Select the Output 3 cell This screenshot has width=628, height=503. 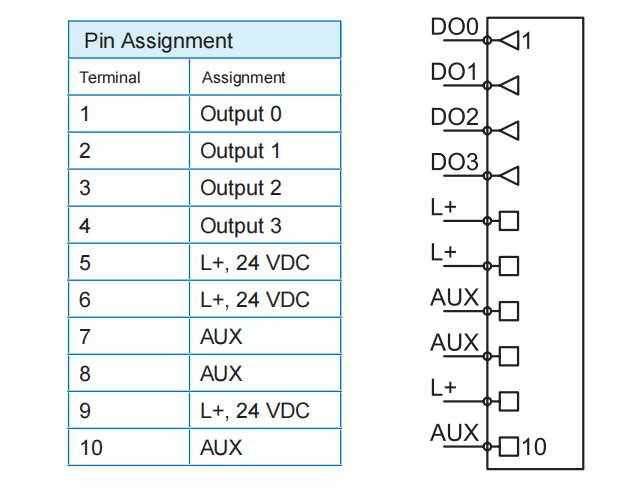[x=265, y=225]
